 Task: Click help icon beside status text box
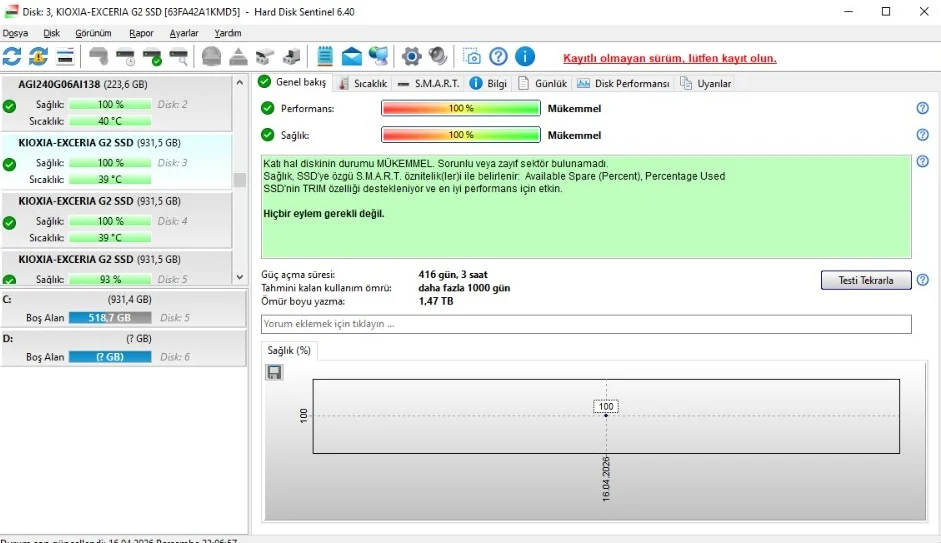click(922, 161)
